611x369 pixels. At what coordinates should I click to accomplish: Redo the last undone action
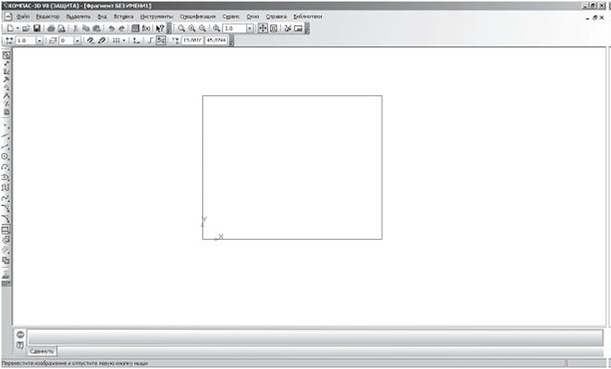click(x=122, y=28)
